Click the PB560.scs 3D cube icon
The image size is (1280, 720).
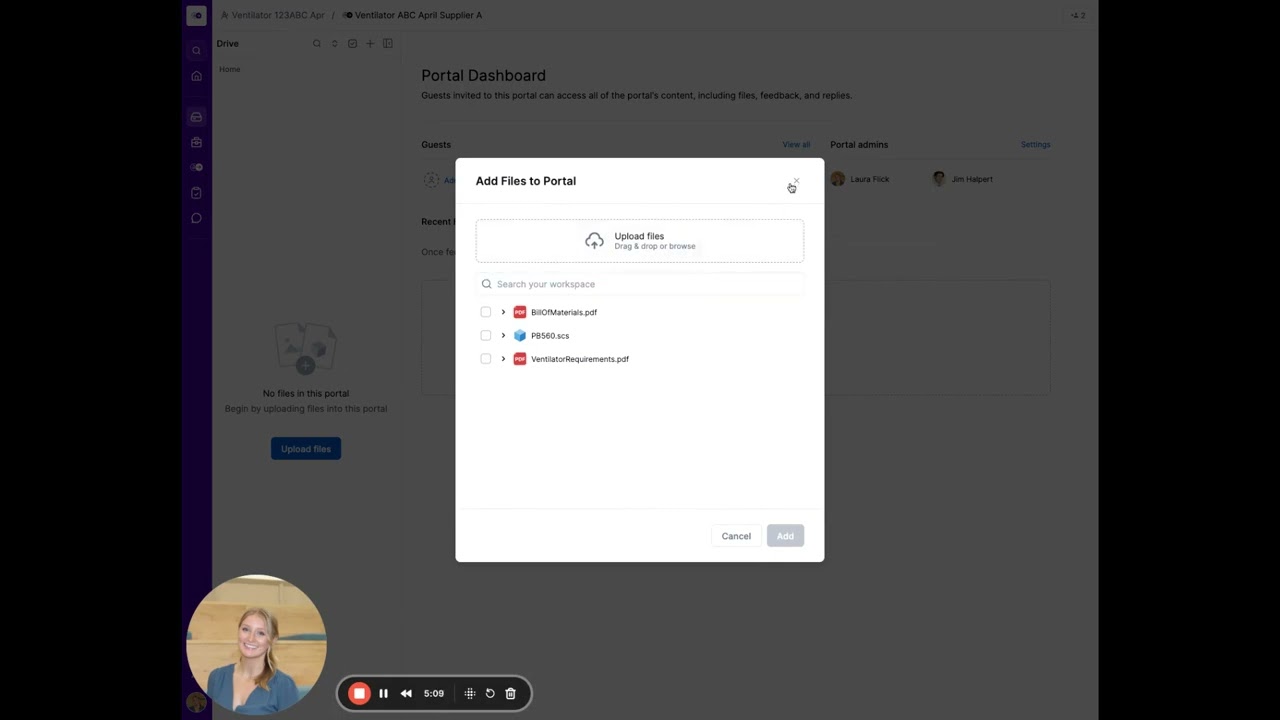[520, 335]
